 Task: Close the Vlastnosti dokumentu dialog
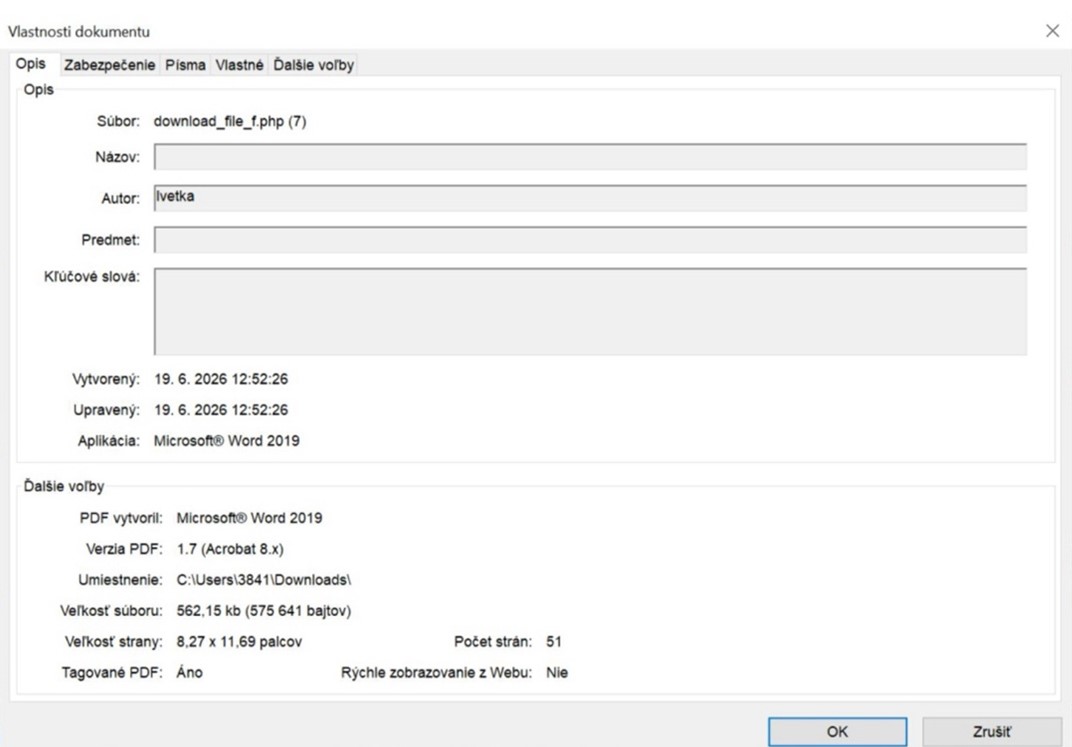pos(1052,31)
